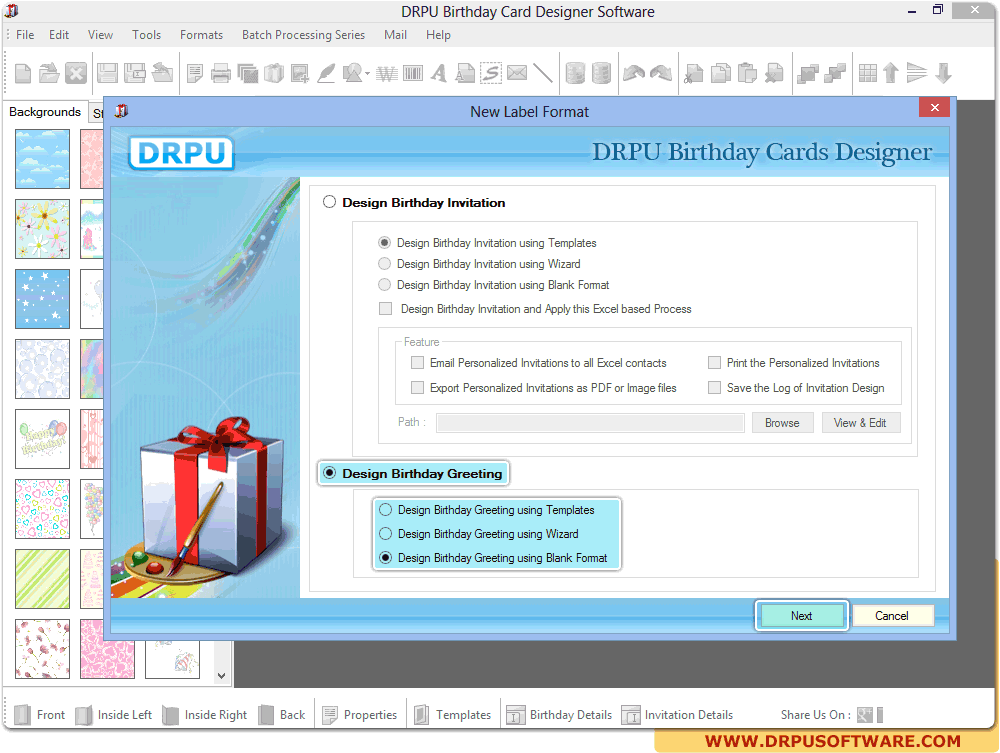The width and height of the screenshot is (1000, 753).
Task: Click the Redo arrow toolbar icon
Action: click(661, 73)
